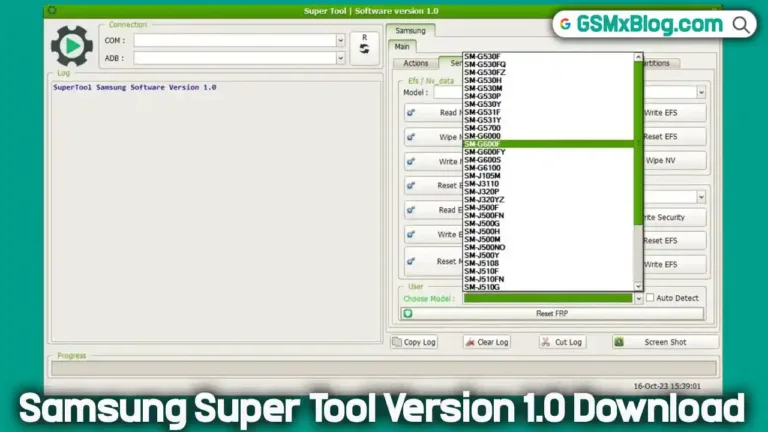Switch to the Samsung tab

410,30
